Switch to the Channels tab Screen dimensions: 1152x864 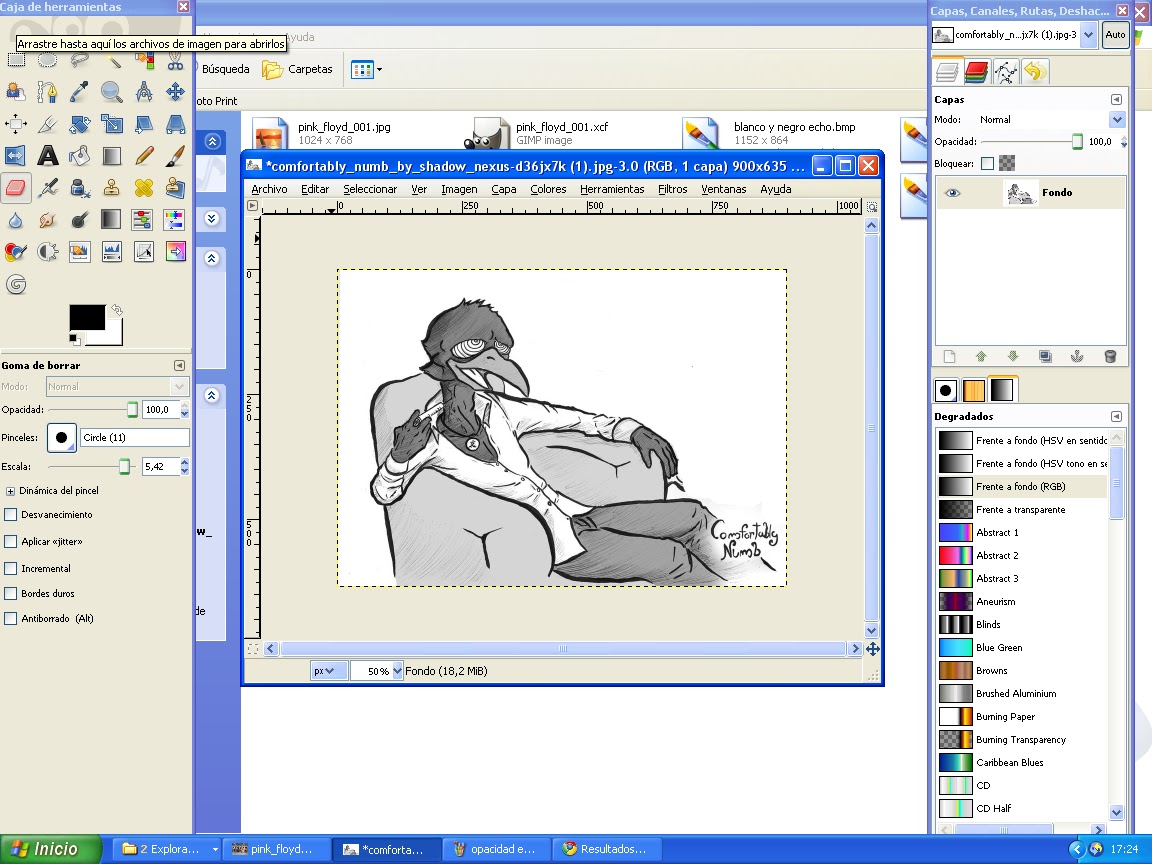coord(976,72)
